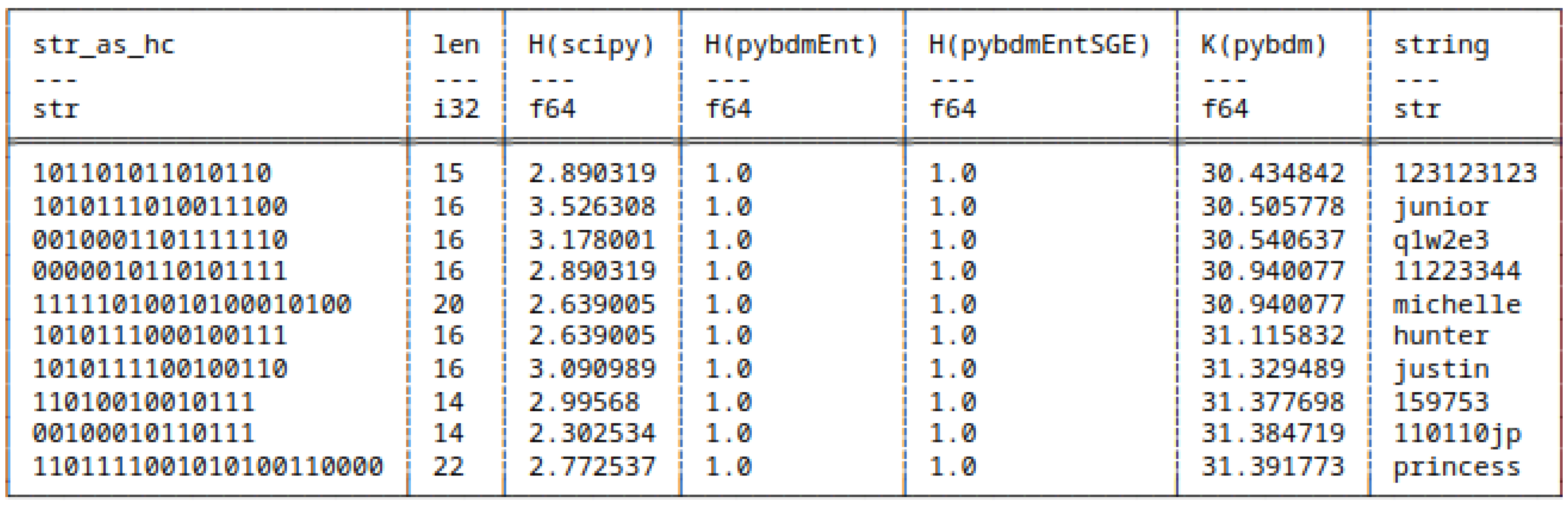This screenshot has width=1568, height=506.
Task: Click the 'princess' string cell
Action: (1456, 466)
